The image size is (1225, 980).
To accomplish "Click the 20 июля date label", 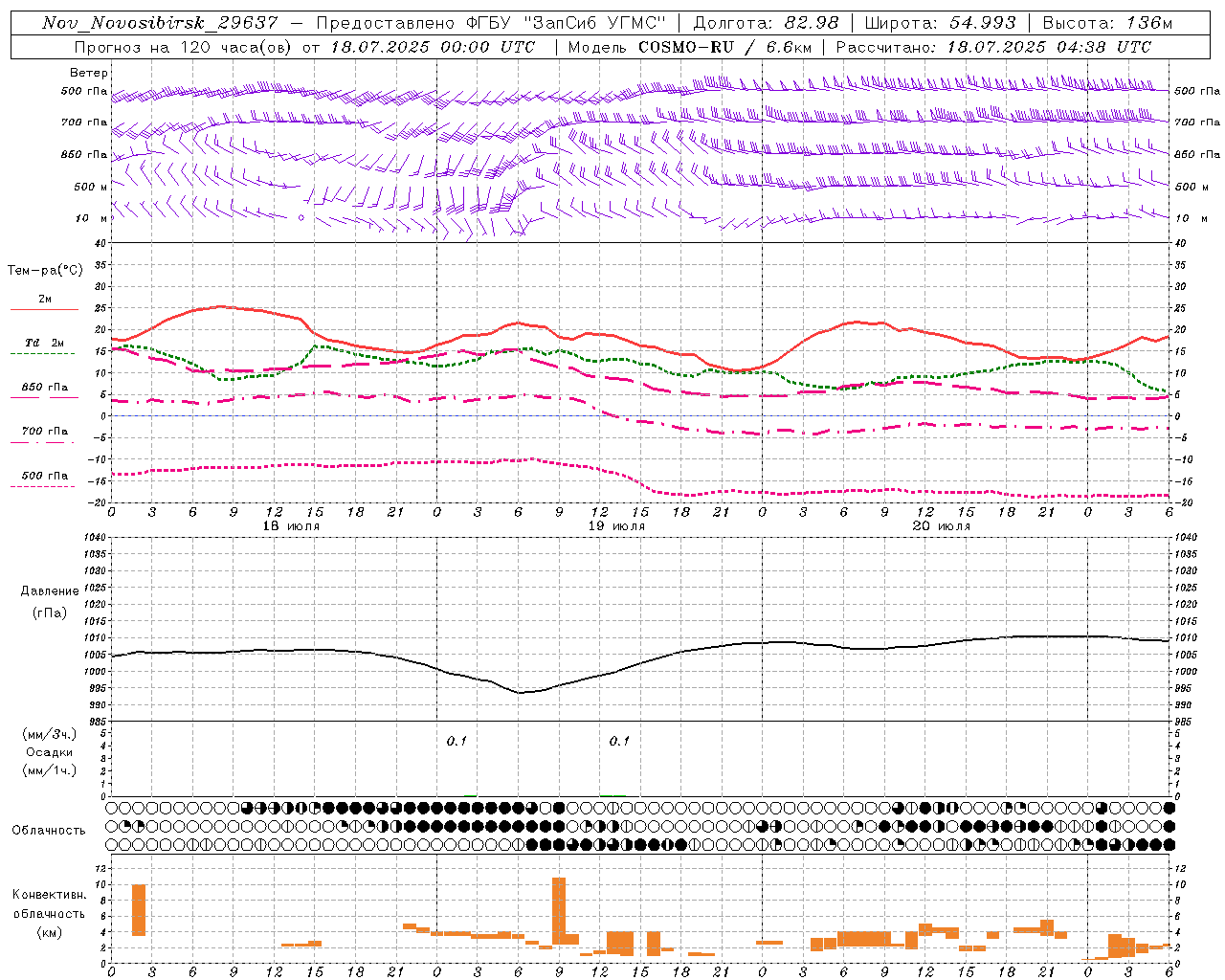I will [x=942, y=526].
